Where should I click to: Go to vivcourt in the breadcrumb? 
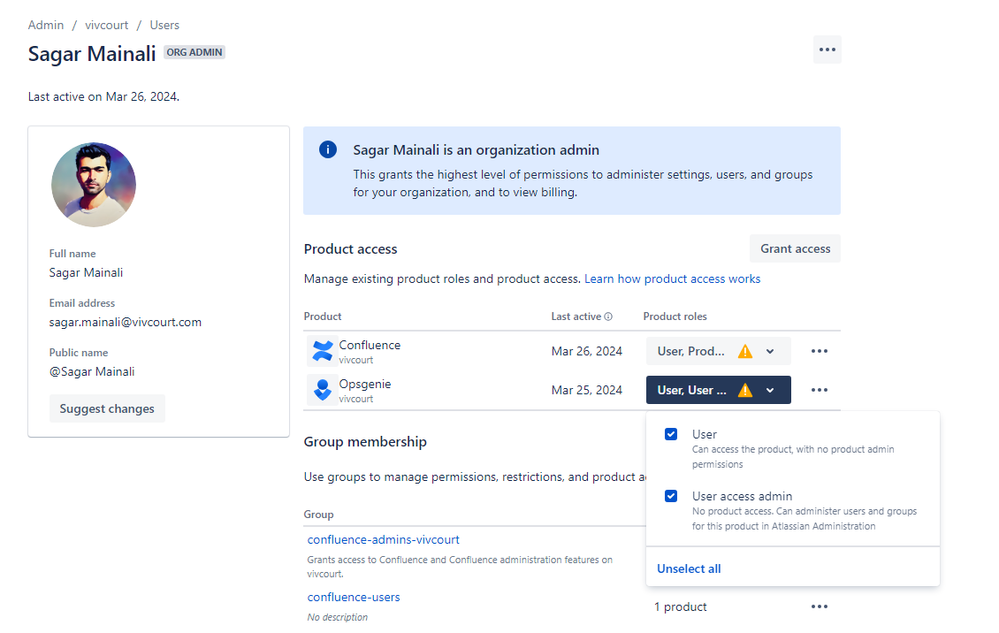(106, 25)
